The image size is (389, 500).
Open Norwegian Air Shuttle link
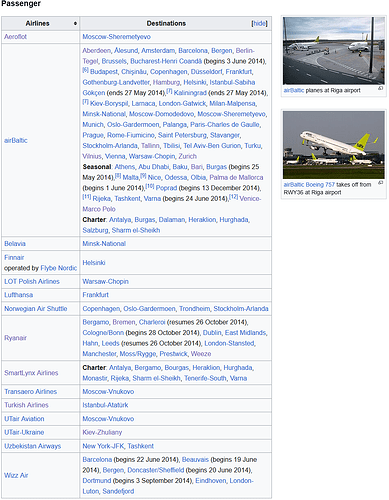pyautogui.click(x=36, y=309)
